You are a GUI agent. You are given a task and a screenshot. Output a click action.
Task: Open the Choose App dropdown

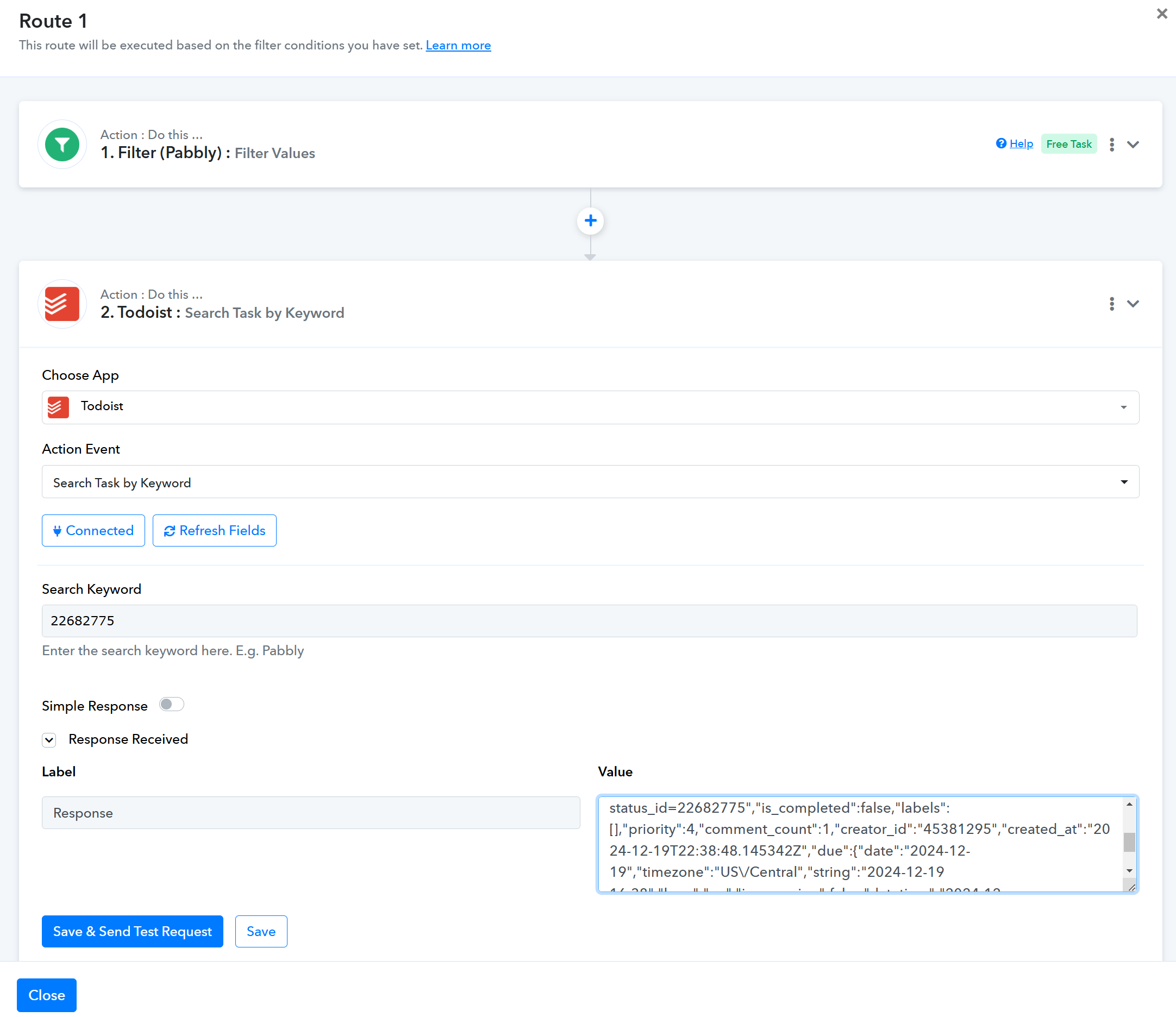[x=590, y=407]
